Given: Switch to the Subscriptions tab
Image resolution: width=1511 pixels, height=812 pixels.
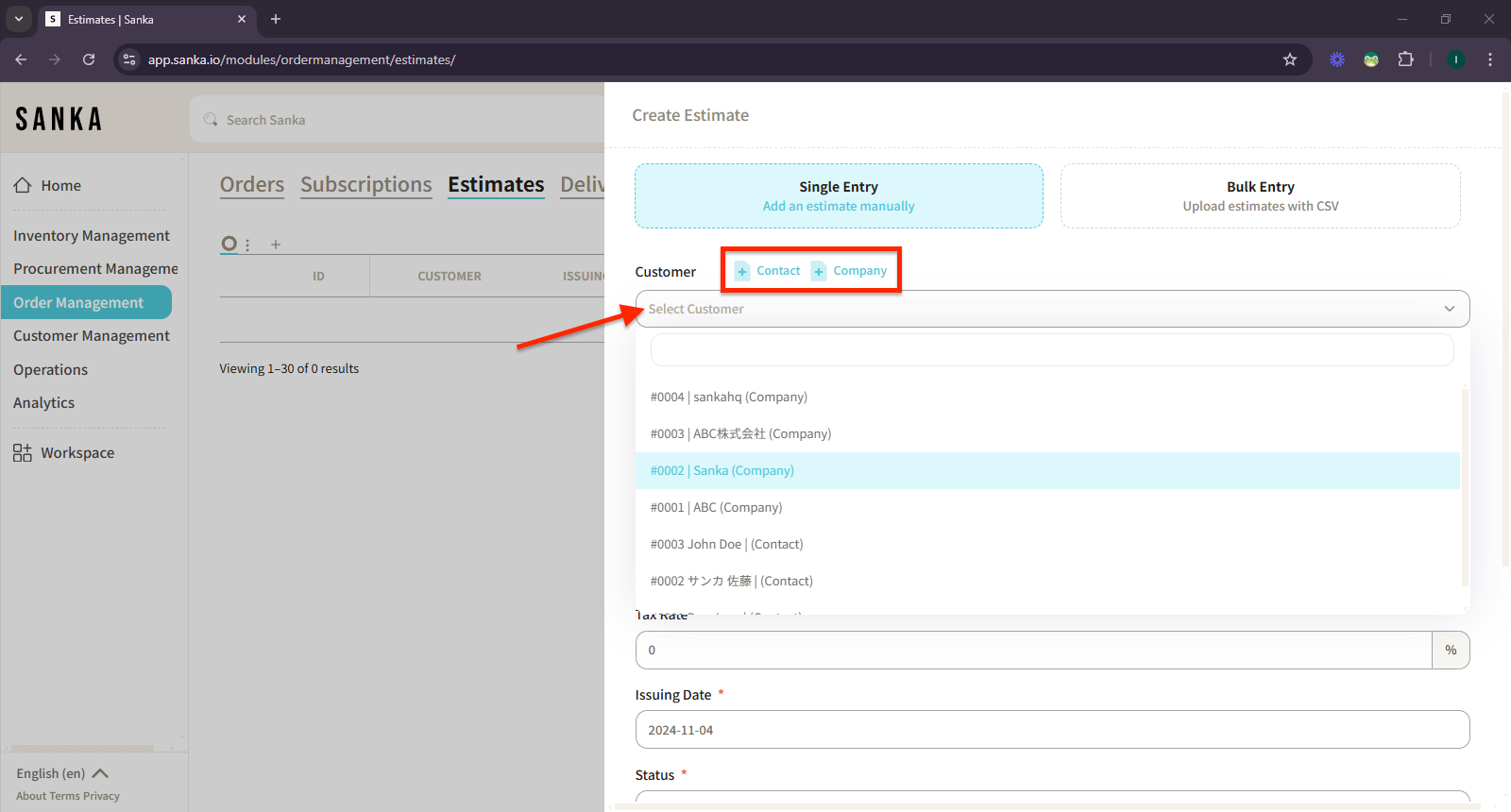Looking at the screenshot, I should (365, 185).
